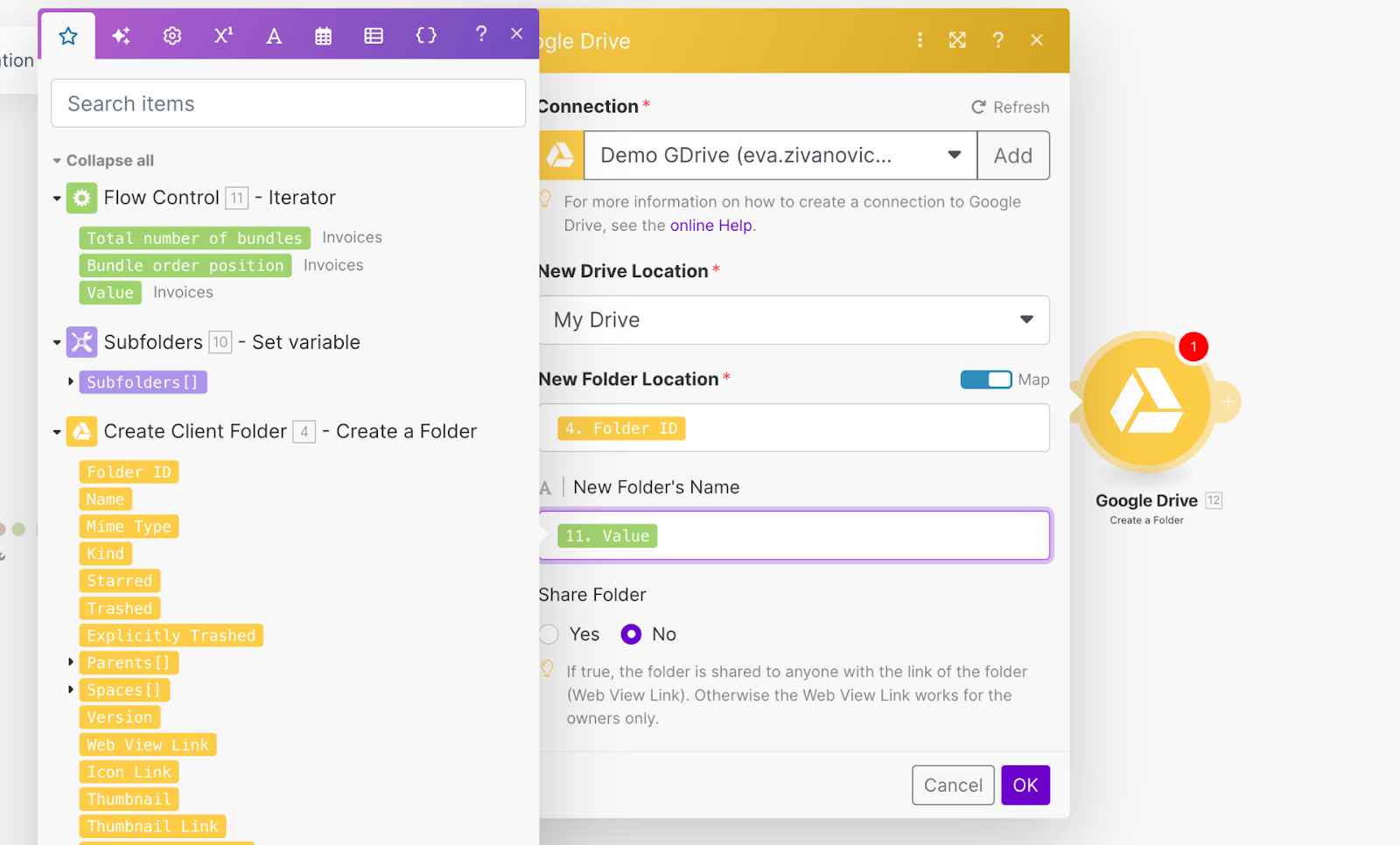The height and width of the screenshot is (845, 1400).
Task: Collapse the Create Client Folder group
Action: [57, 432]
